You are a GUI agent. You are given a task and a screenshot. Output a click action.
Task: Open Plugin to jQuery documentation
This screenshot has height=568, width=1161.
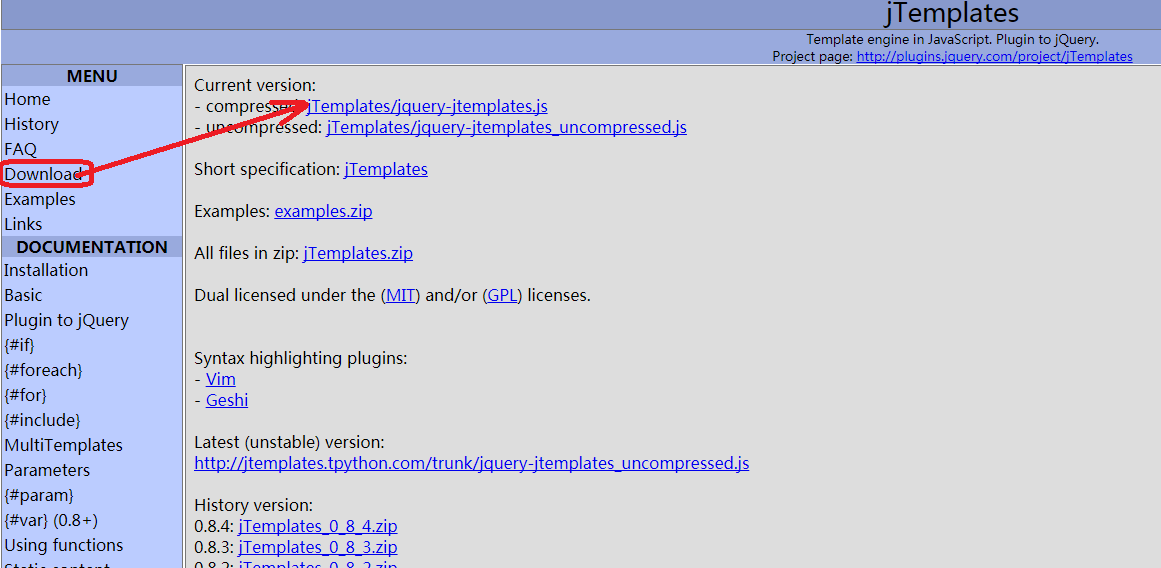(67, 321)
